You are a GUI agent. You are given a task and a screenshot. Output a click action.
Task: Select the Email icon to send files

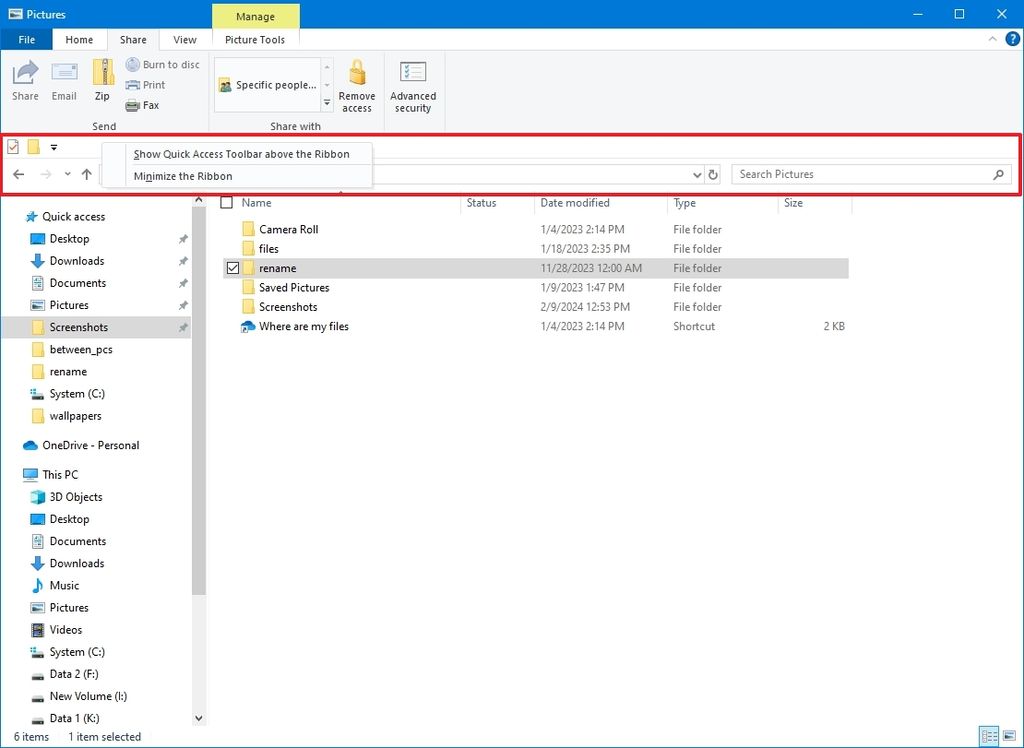pos(63,80)
